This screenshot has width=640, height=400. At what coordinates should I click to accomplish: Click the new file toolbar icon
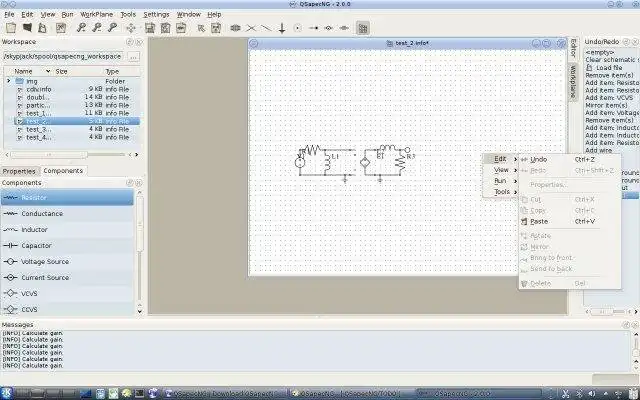point(11,28)
